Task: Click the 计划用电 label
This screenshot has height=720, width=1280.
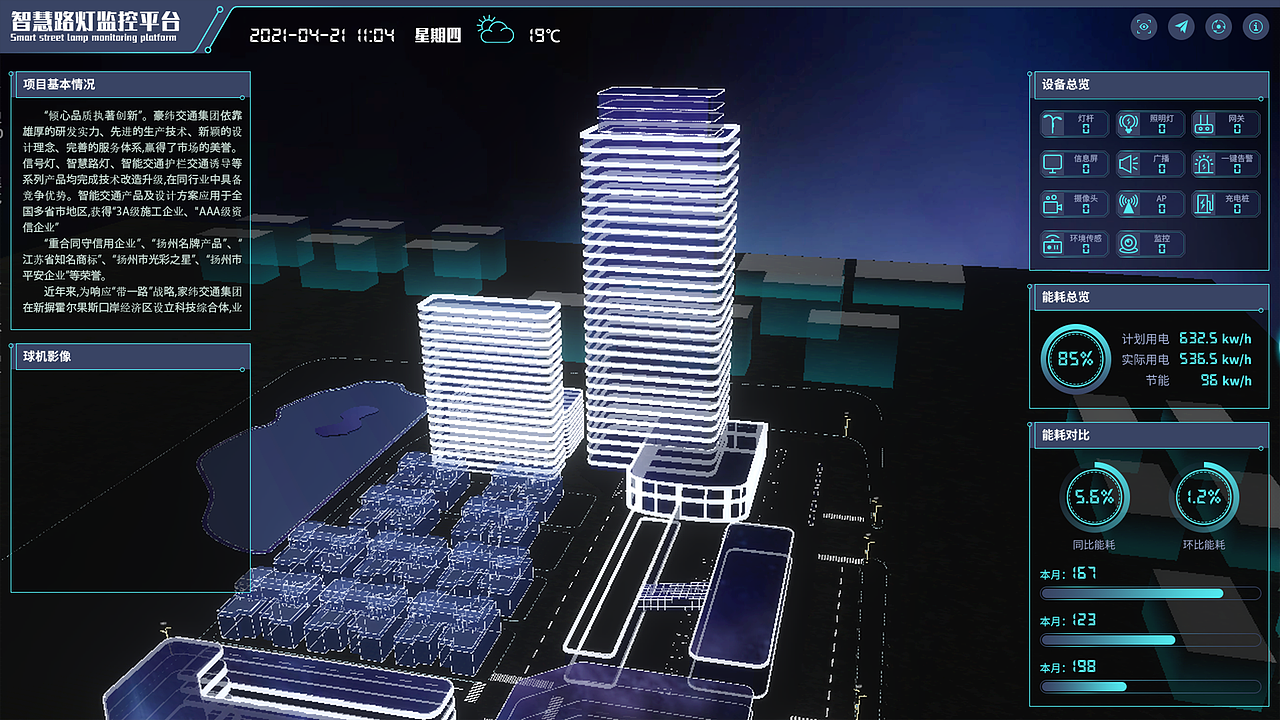Action: click(1145, 339)
